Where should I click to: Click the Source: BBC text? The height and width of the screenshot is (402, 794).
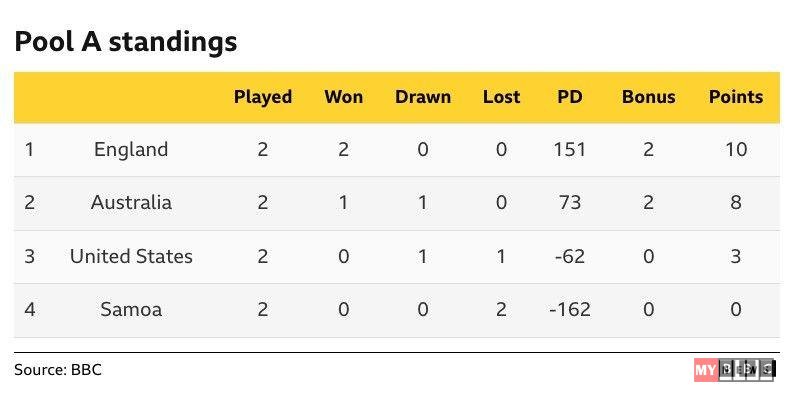tap(58, 370)
